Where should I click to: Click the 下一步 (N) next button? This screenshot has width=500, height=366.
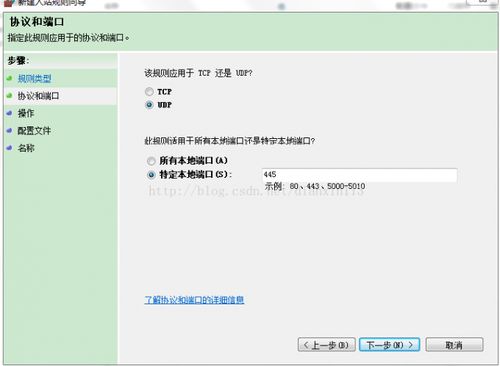click(389, 345)
